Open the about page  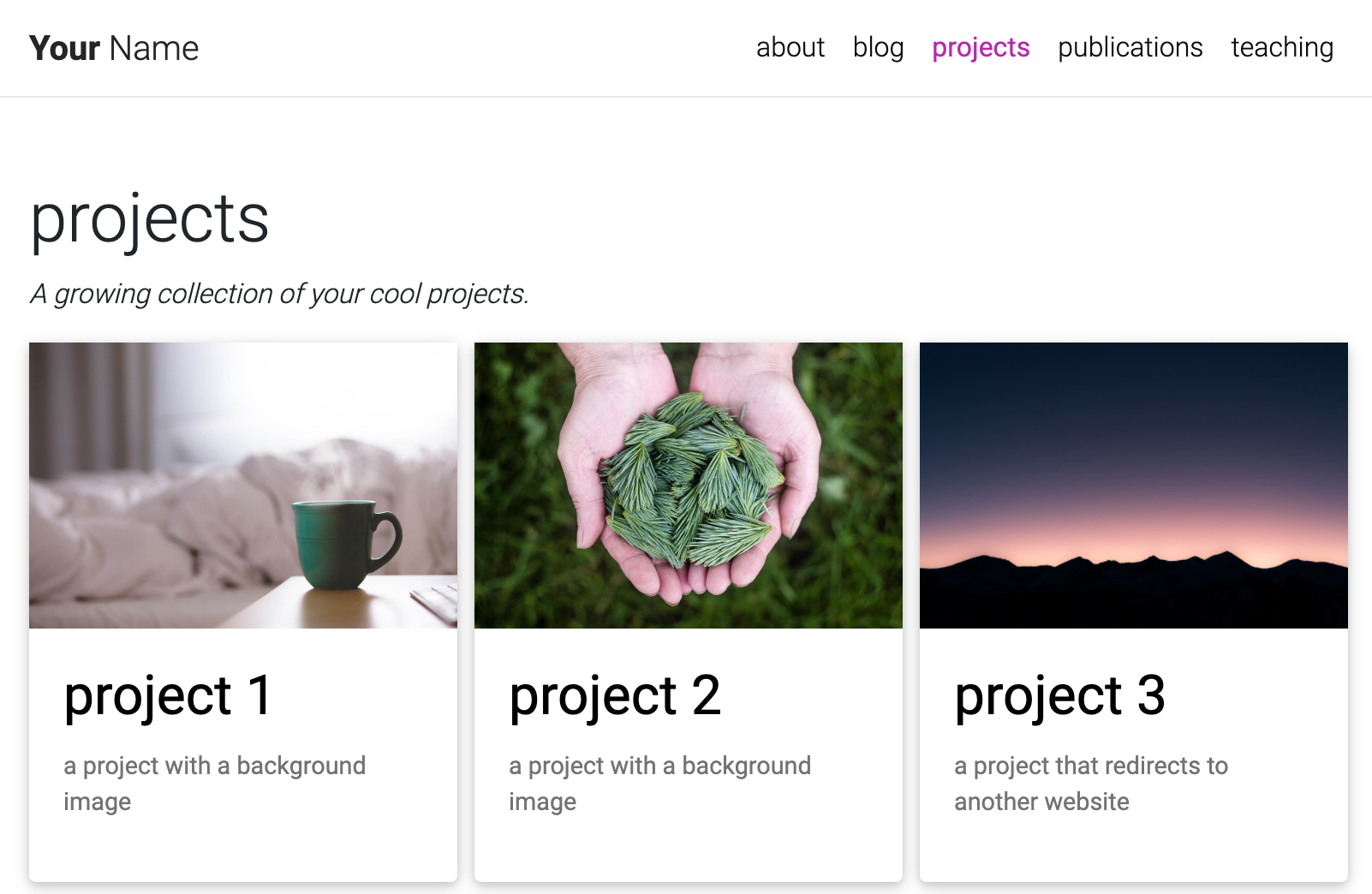(790, 47)
